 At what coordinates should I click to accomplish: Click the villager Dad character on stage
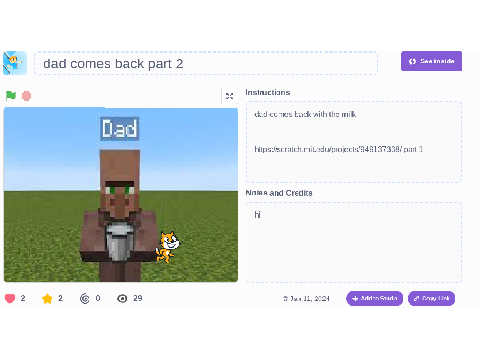[119, 216]
